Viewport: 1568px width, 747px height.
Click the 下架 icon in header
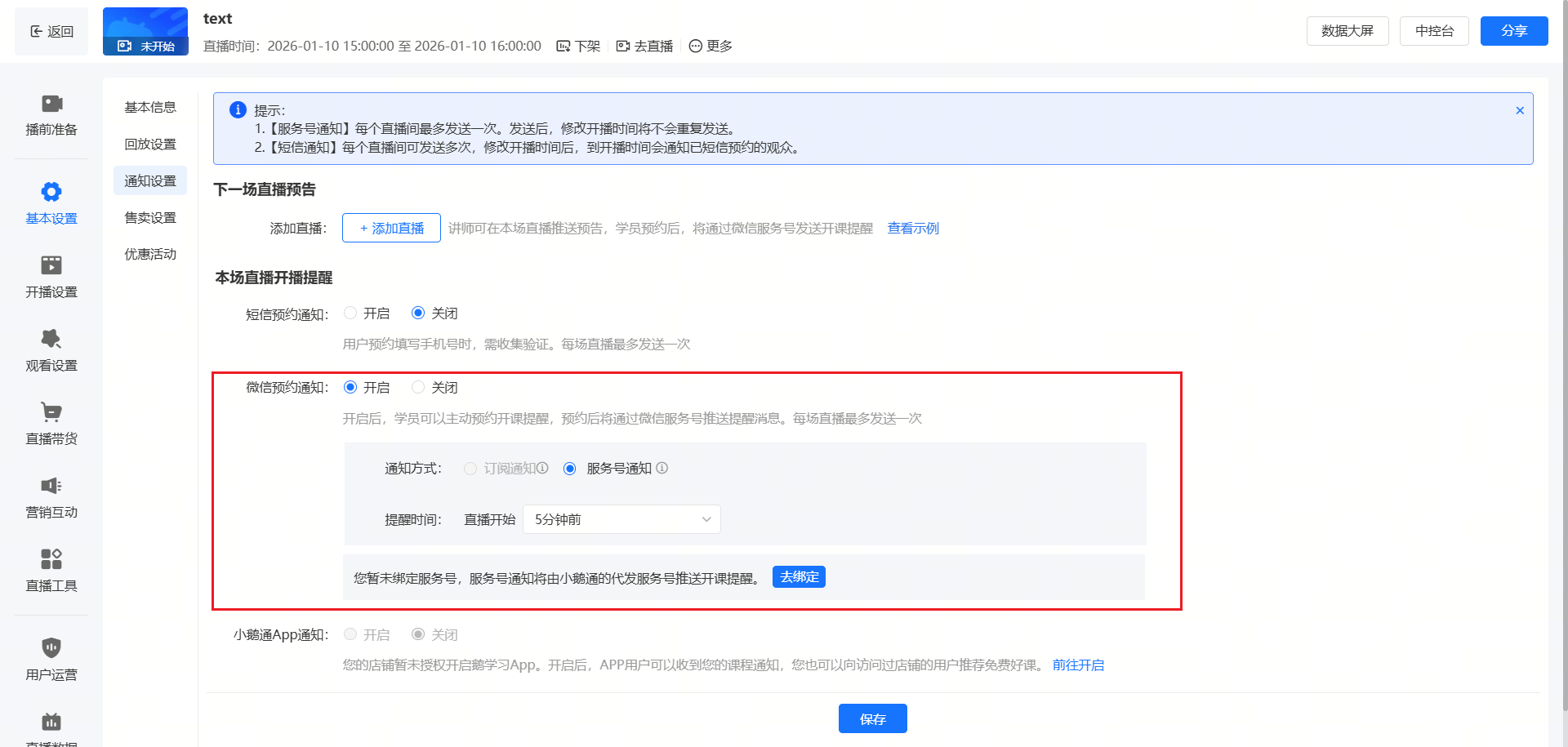click(x=563, y=47)
